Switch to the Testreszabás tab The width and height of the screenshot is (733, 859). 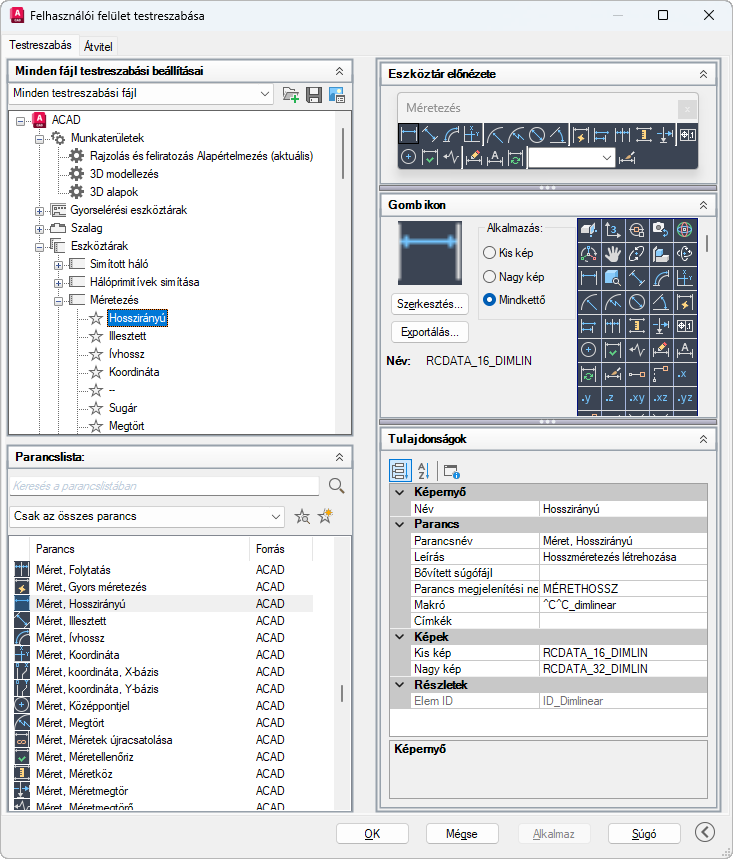click(x=41, y=45)
